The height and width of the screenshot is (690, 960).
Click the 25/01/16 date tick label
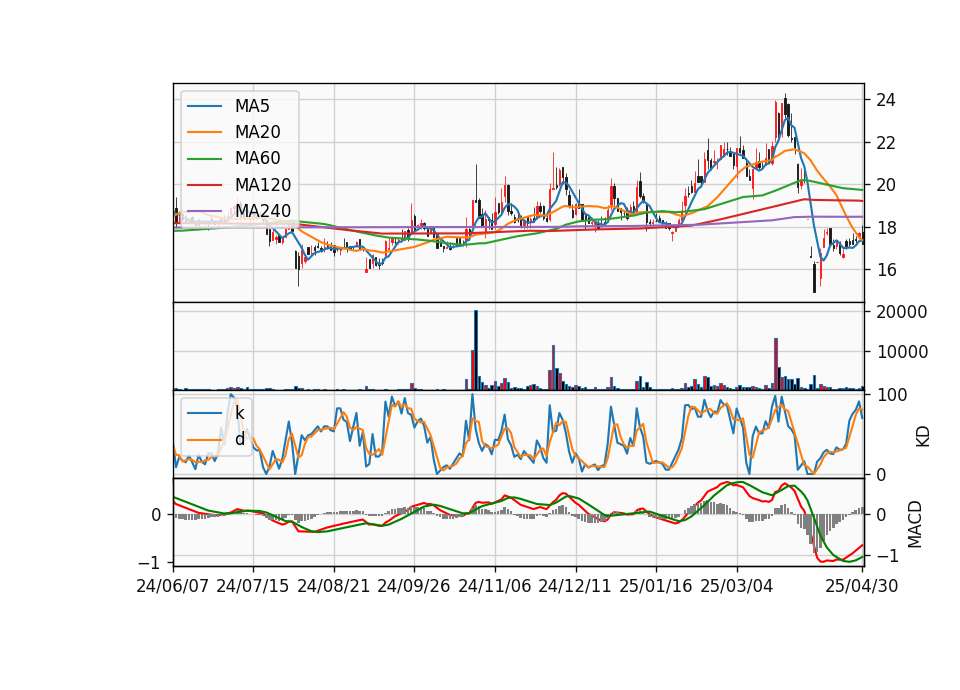656,586
